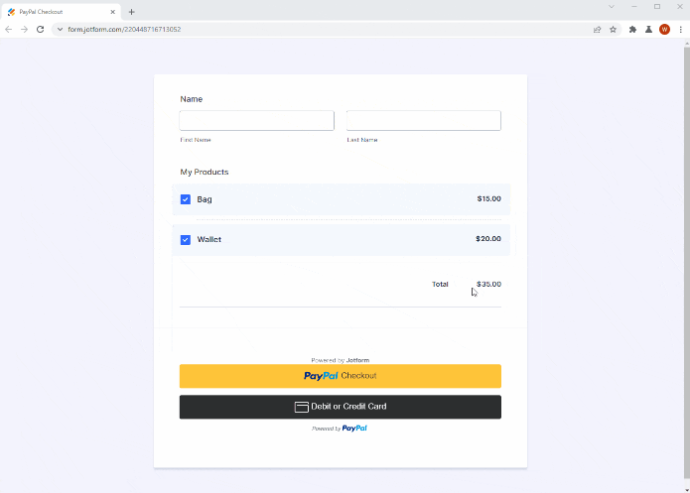
Task: Click the Name field label
Action: coord(191,99)
